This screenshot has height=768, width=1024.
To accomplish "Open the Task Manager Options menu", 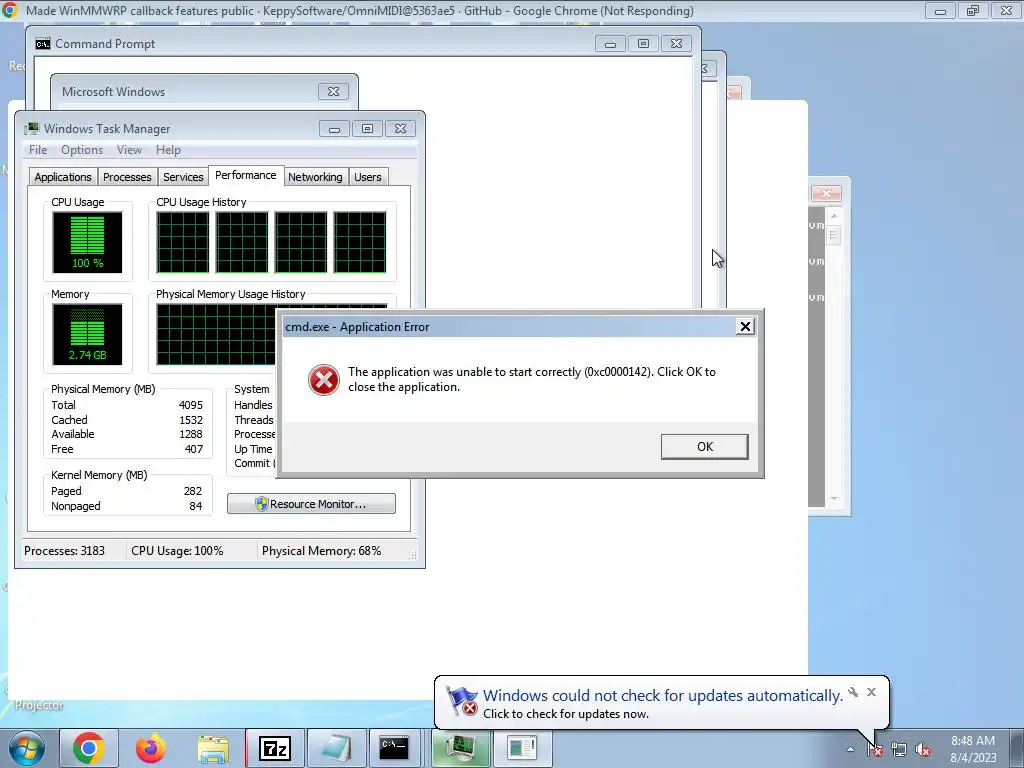I will pos(82,150).
